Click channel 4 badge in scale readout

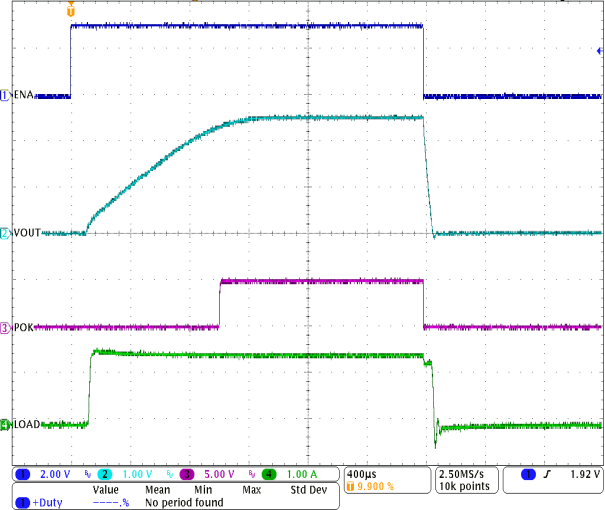[269, 474]
